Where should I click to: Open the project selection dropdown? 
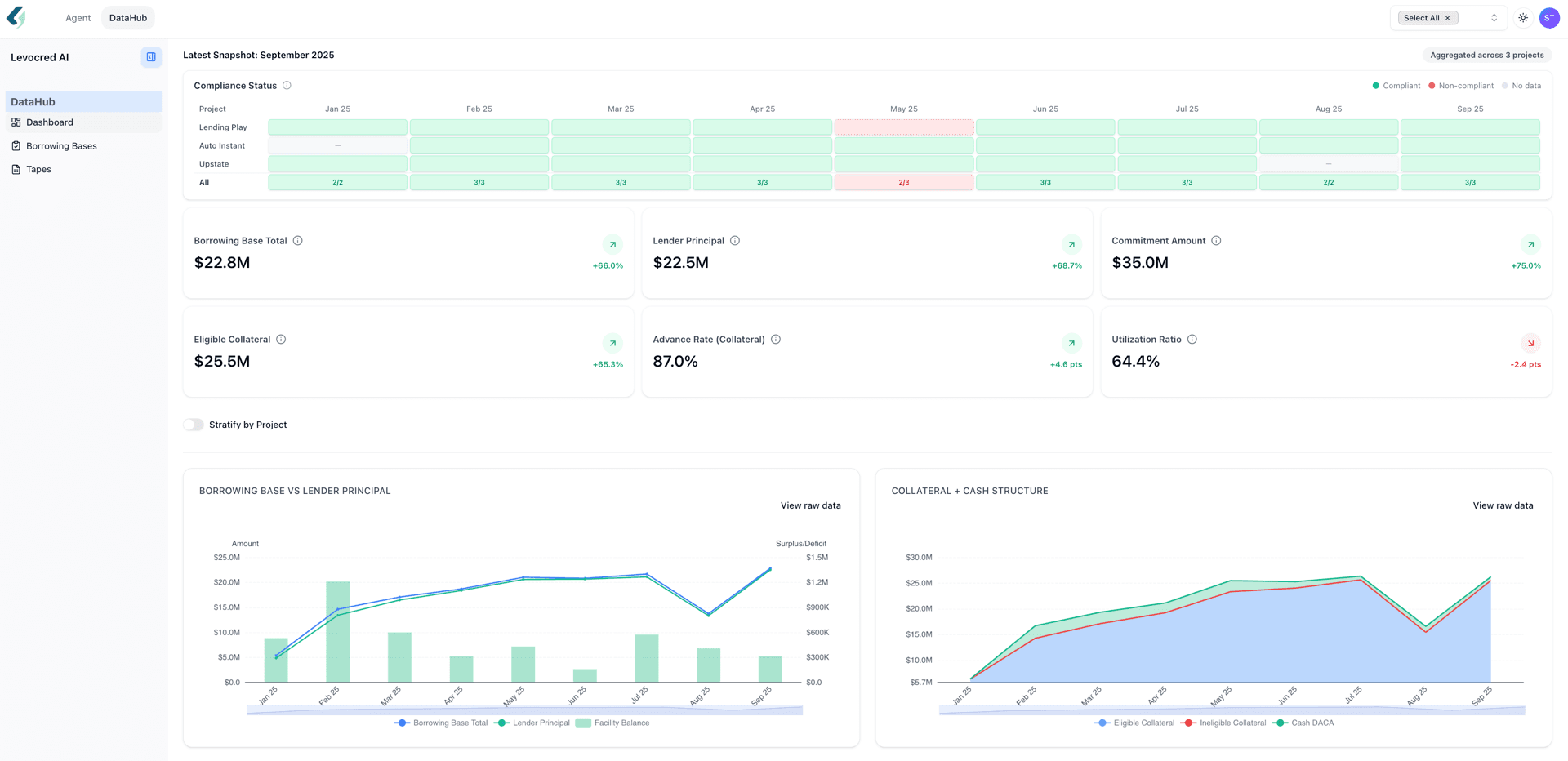(1494, 17)
